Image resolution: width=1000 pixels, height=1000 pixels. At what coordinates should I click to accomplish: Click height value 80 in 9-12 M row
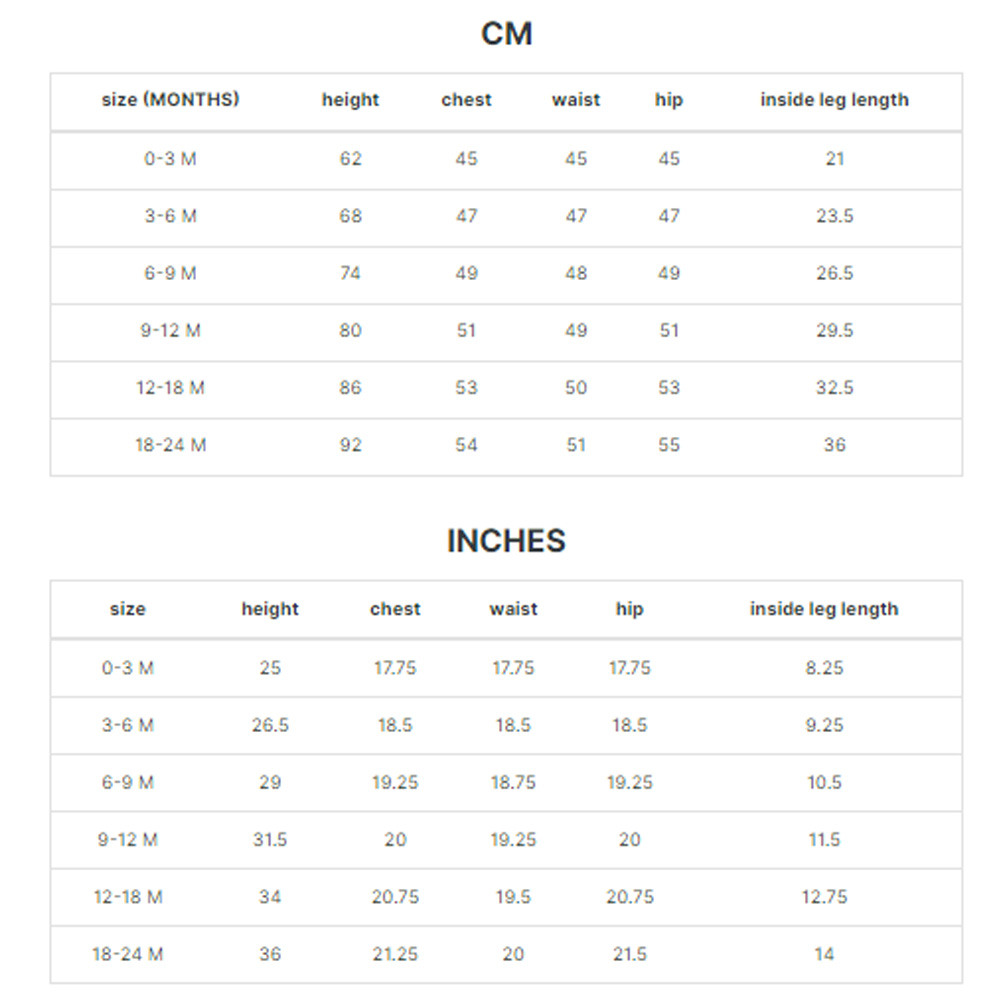350,330
